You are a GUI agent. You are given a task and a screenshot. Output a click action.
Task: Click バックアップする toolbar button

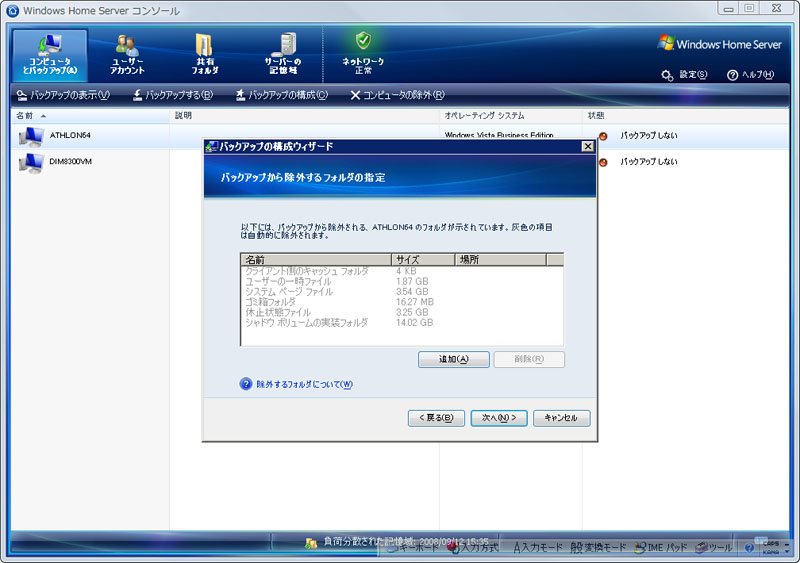click(x=172, y=95)
